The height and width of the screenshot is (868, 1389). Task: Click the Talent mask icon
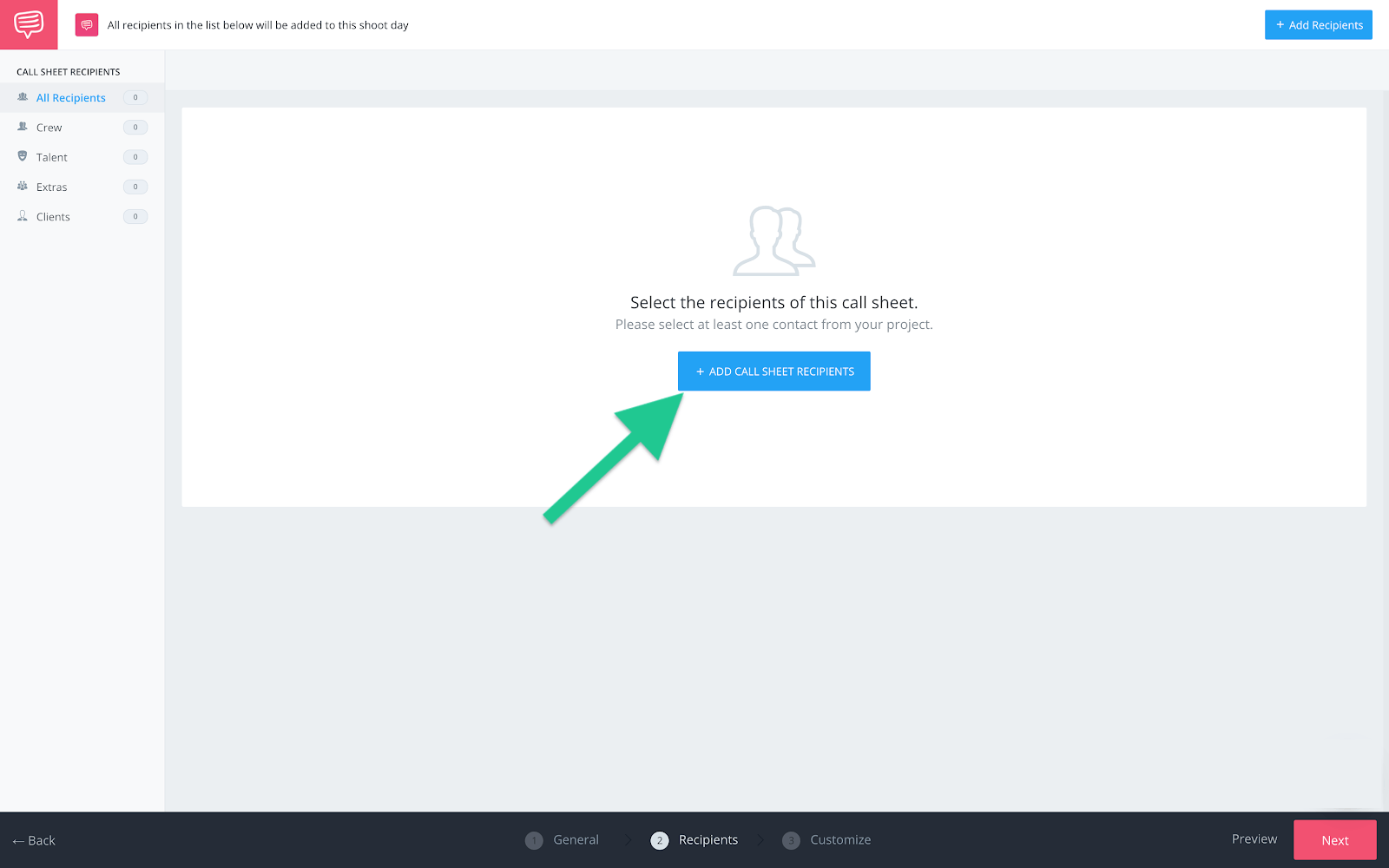pyautogui.click(x=23, y=156)
